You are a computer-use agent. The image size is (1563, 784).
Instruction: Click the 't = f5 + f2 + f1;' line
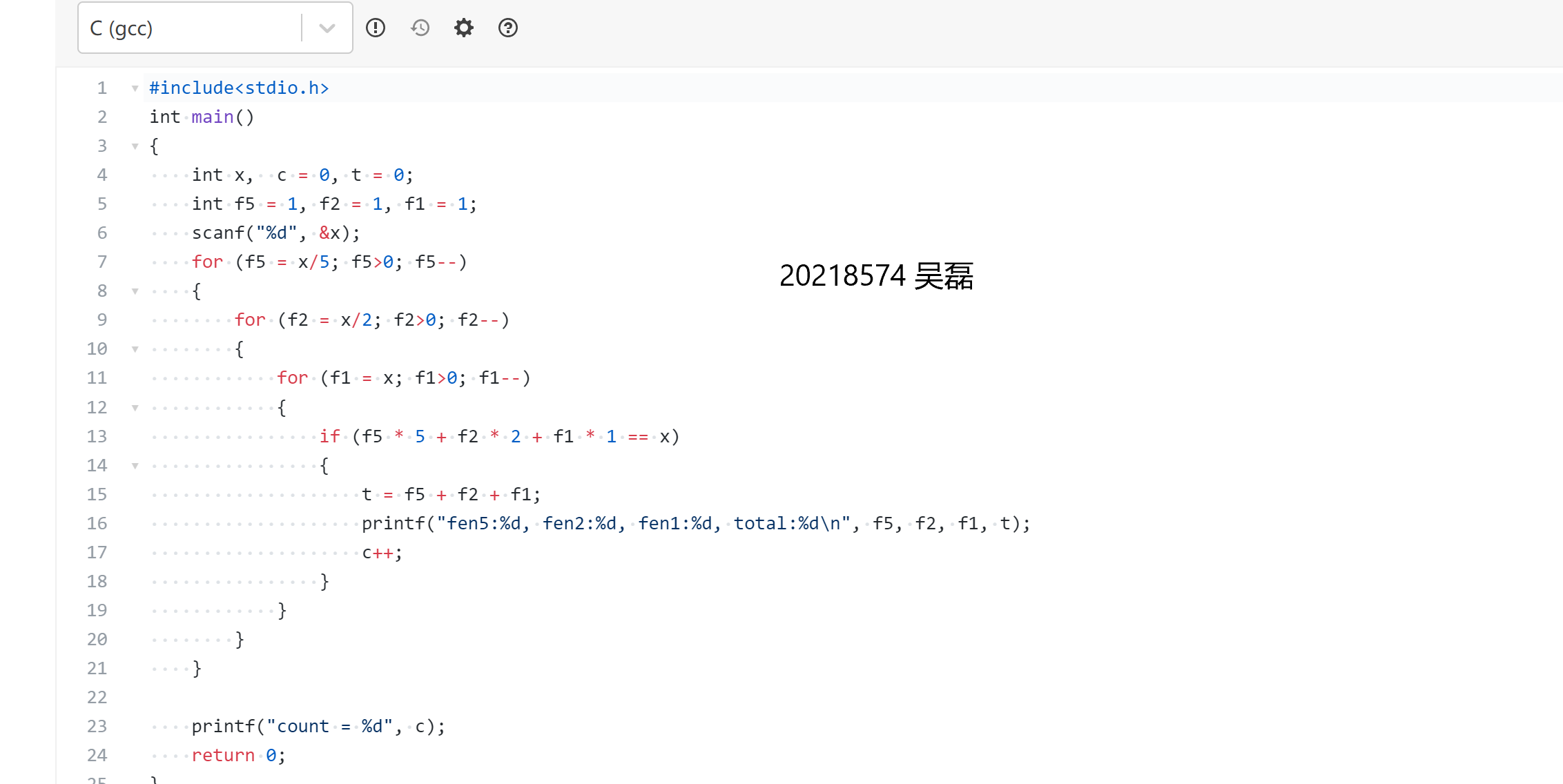point(452,495)
